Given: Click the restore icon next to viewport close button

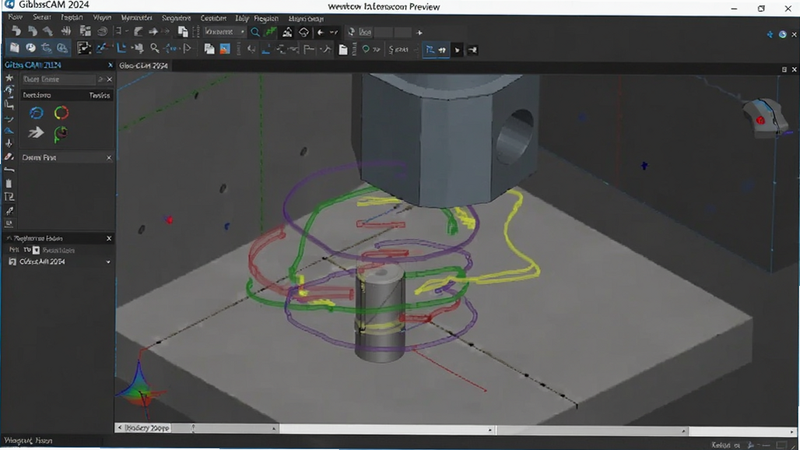Looking at the screenshot, I should 784,69.
